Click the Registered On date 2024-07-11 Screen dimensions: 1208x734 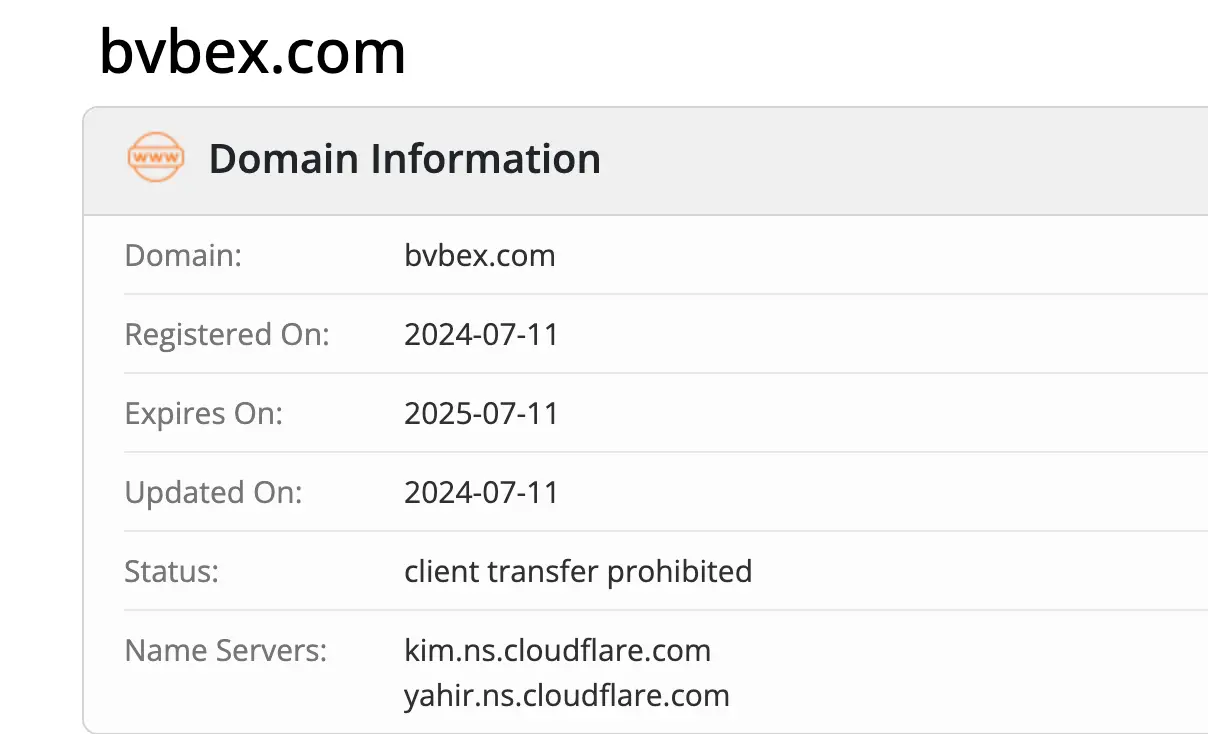coord(481,334)
